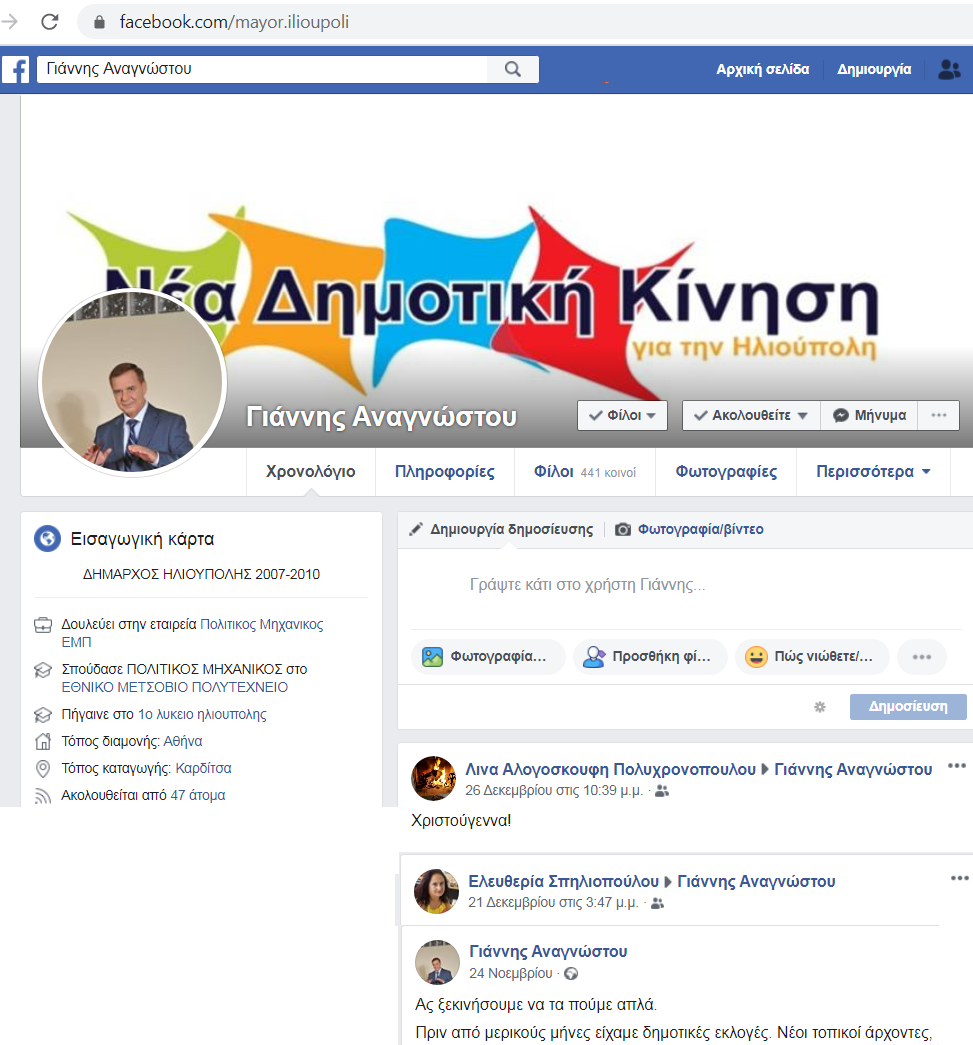Image resolution: width=973 pixels, height=1045 pixels.
Task: Open the 1ο λυκειο ηλιουπολης link
Action: point(202,714)
